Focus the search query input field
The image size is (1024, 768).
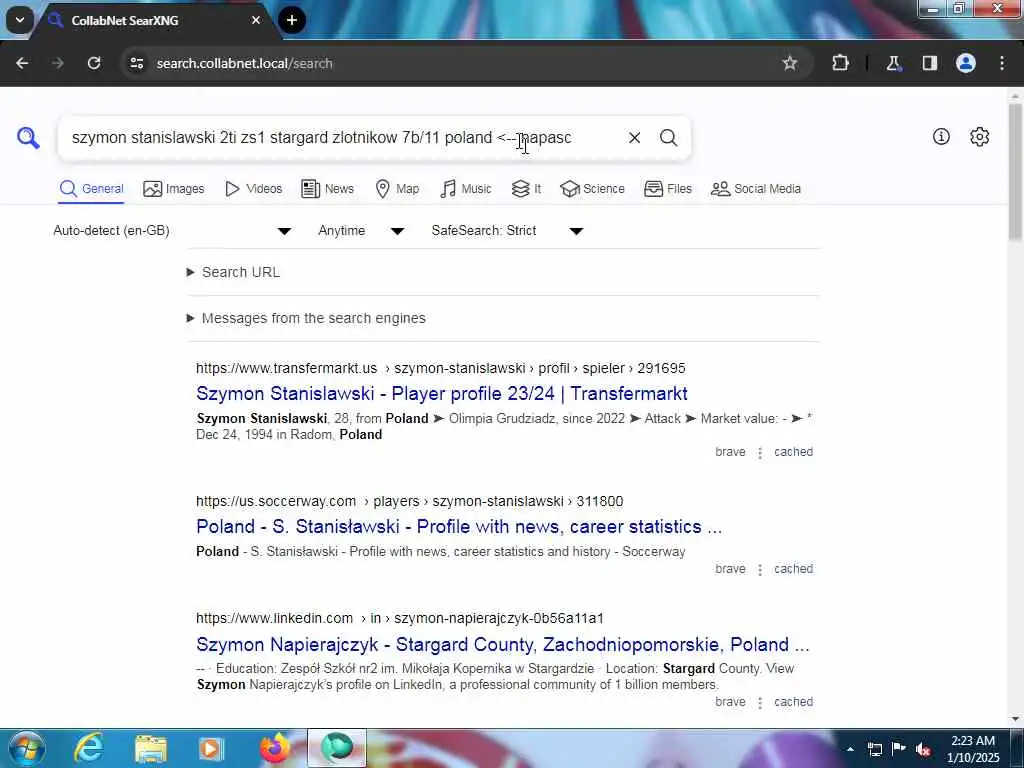[x=340, y=138]
